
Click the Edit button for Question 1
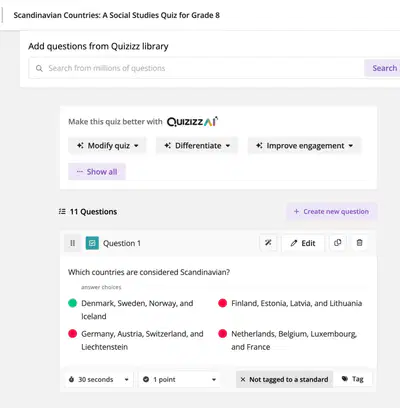303,243
